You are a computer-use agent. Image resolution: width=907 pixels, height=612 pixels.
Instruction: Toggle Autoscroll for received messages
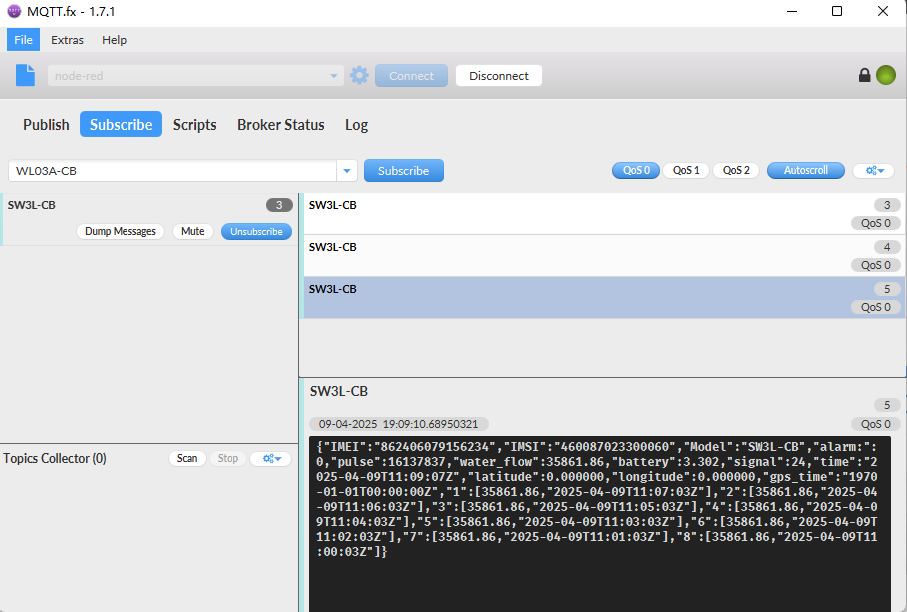click(805, 171)
